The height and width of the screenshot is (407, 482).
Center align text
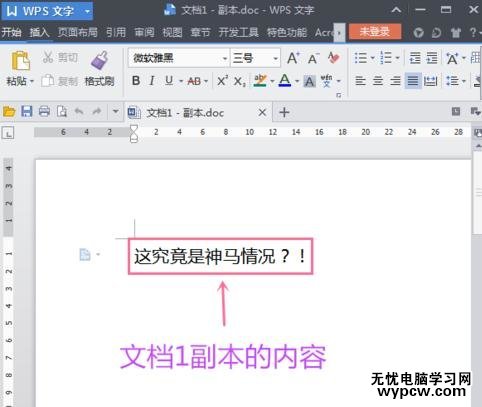(378, 81)
